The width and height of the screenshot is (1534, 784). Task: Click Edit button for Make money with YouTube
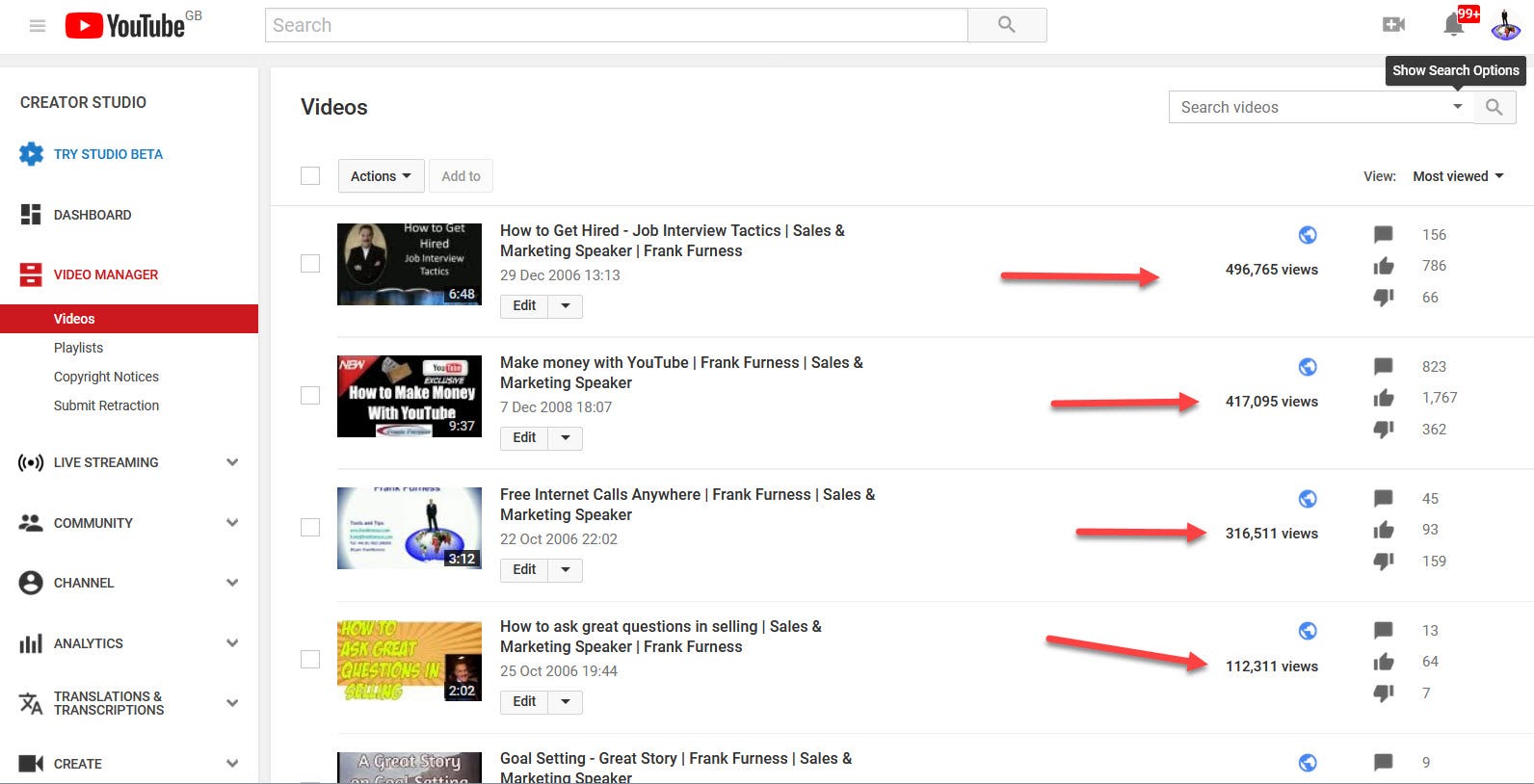524,438
